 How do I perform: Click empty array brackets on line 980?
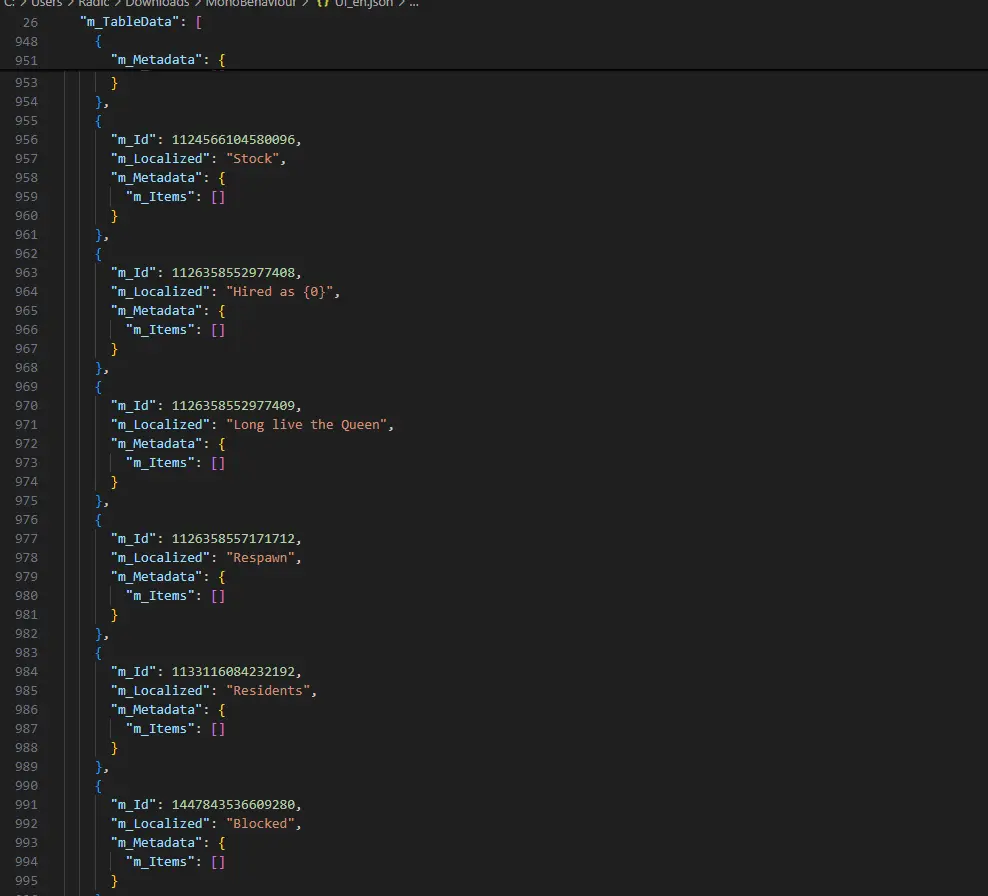point(218,595)
